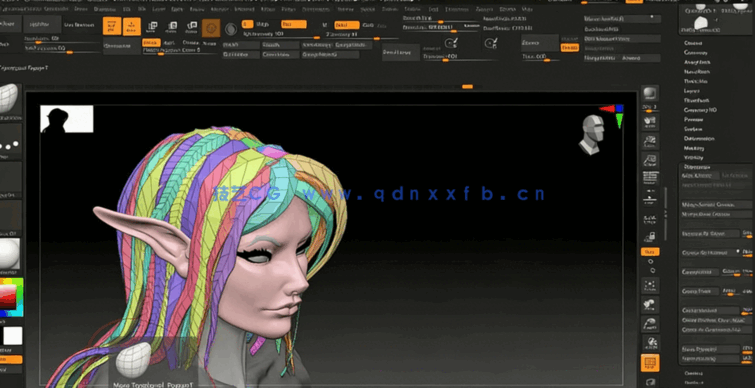Click the BPR render icon
755x388 pixels.
pos(650,93)
